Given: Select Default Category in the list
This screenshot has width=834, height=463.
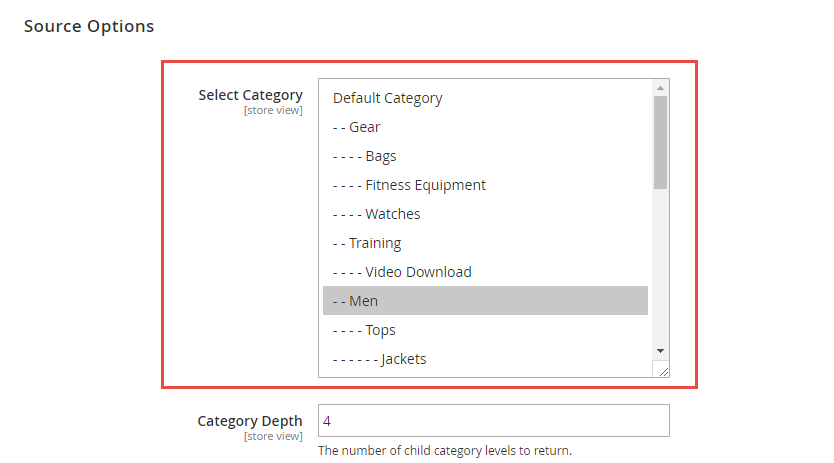Looking at the screenshot, I should 485,98.
